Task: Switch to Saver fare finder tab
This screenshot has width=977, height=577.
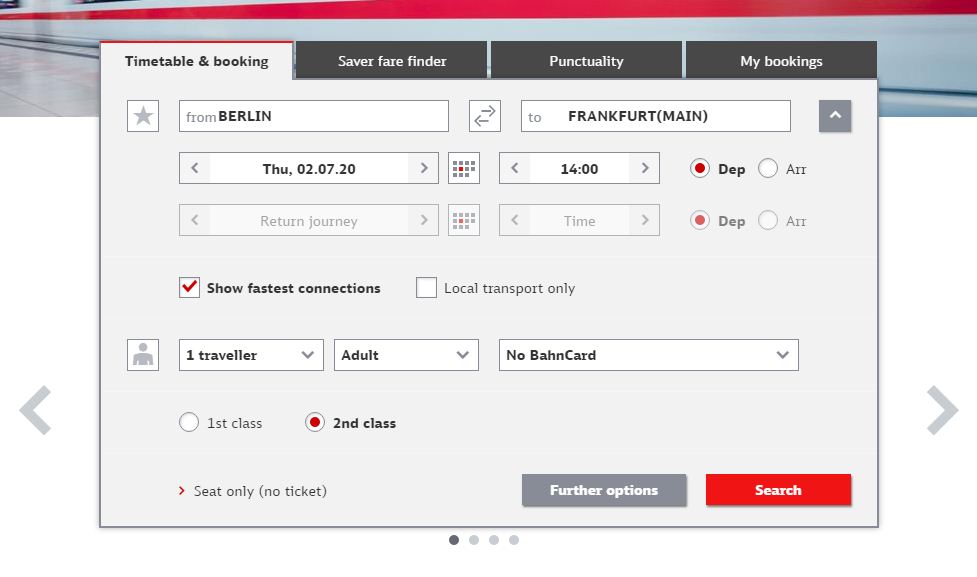Action: pos(392,61)
